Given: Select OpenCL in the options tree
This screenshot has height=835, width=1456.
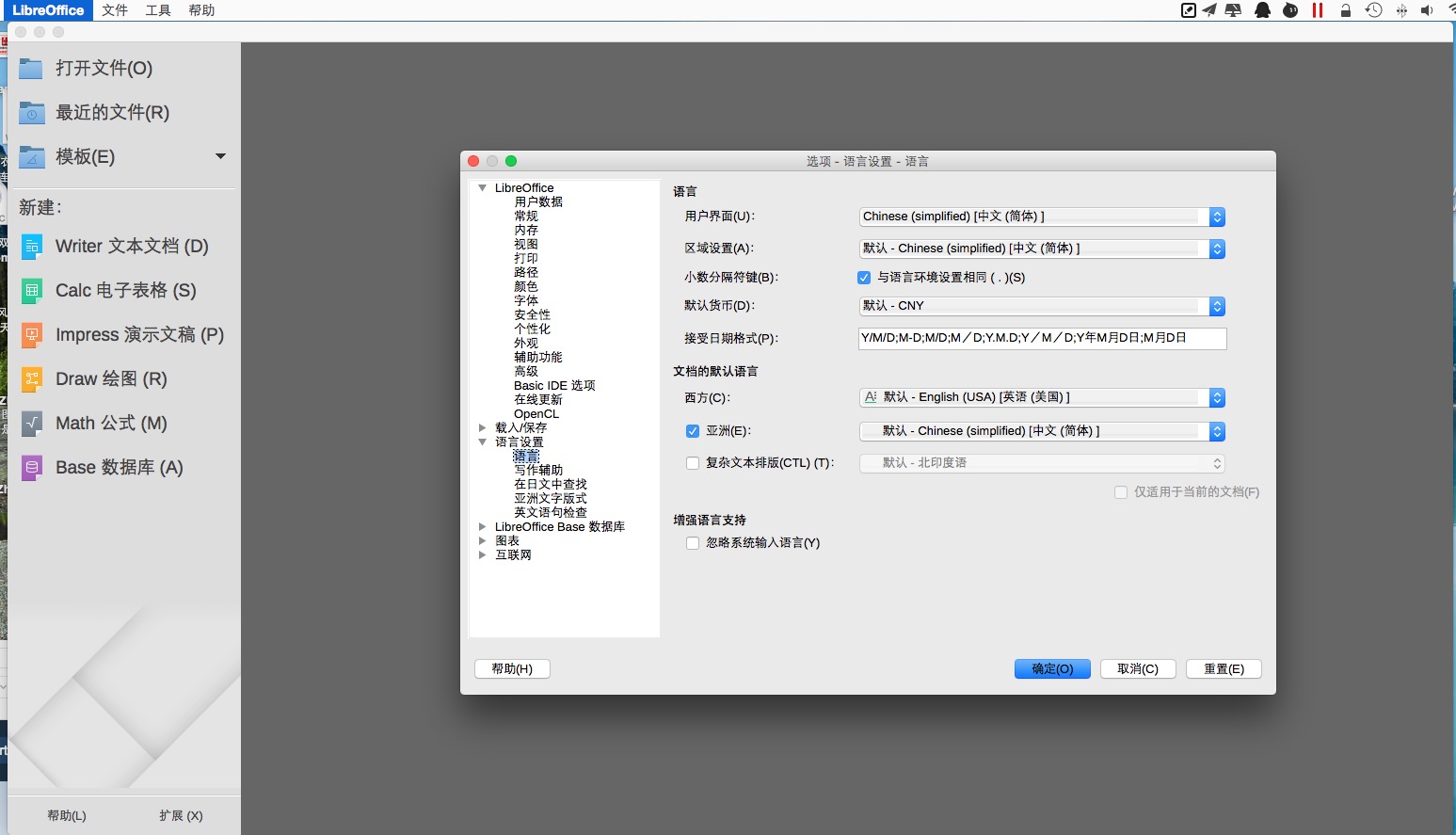Looking at the screenshot, I should pos(536,414).
